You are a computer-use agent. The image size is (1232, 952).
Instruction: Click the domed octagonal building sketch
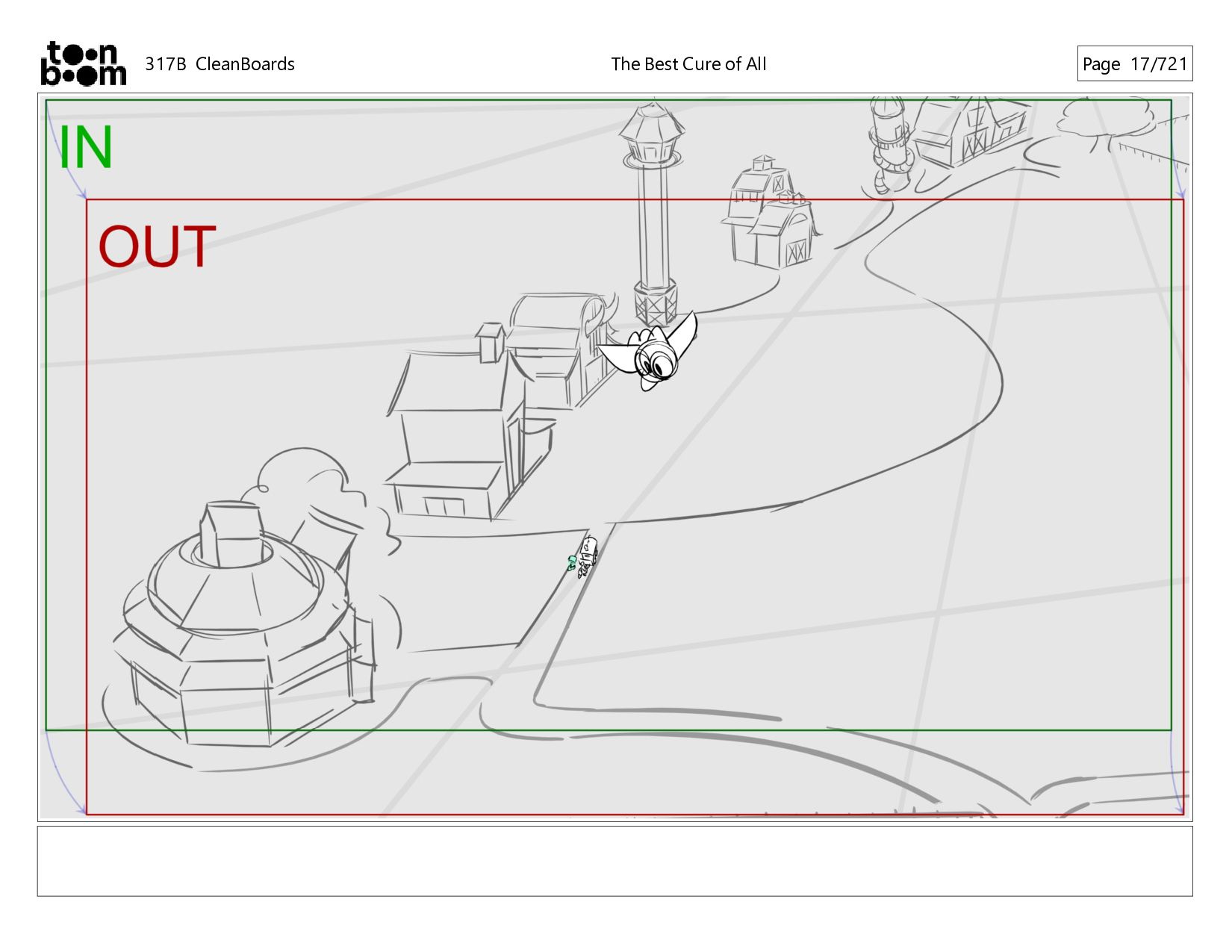244,624
